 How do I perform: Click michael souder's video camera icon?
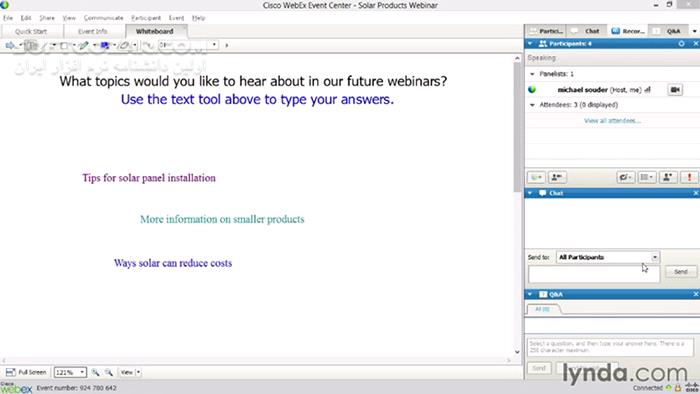pos(675,90)
